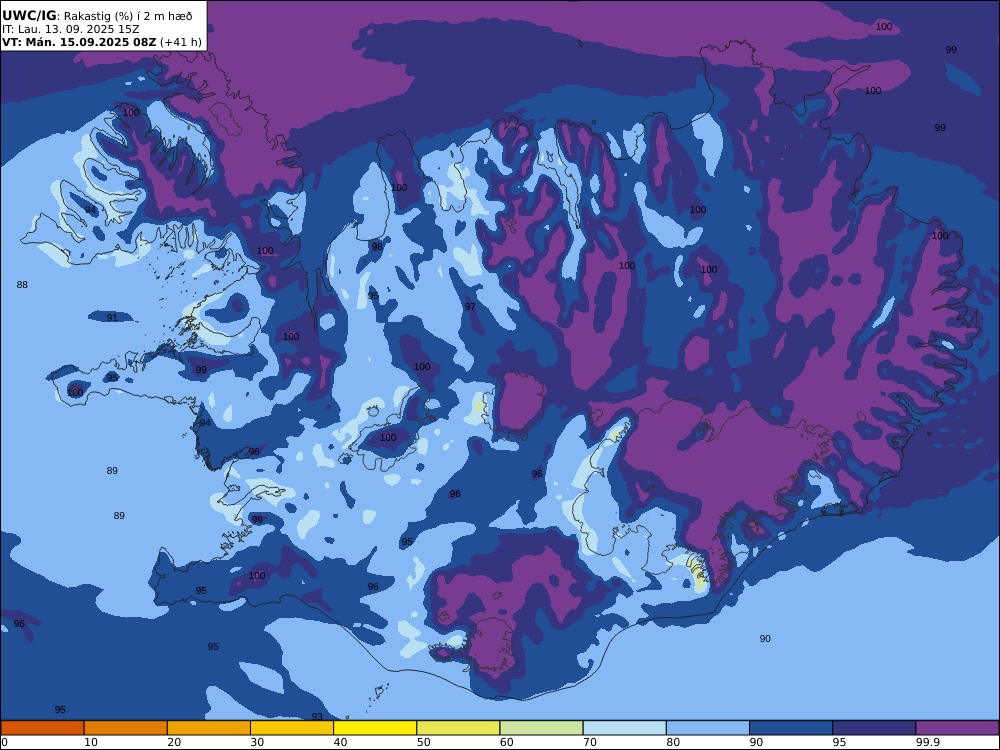This screenshot has height=750, width=1000.
Task: Click the legend tick label "20"
Action: (174, 742)
